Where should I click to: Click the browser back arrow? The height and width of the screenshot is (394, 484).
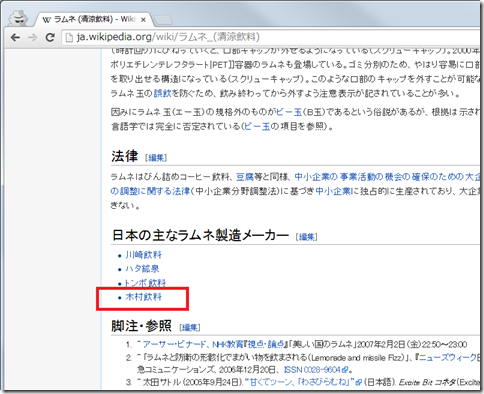15,37
